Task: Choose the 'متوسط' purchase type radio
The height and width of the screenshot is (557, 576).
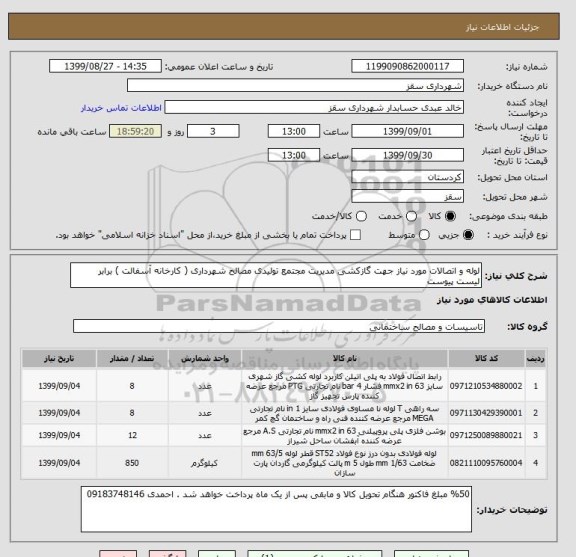Action: pos(424,235)
